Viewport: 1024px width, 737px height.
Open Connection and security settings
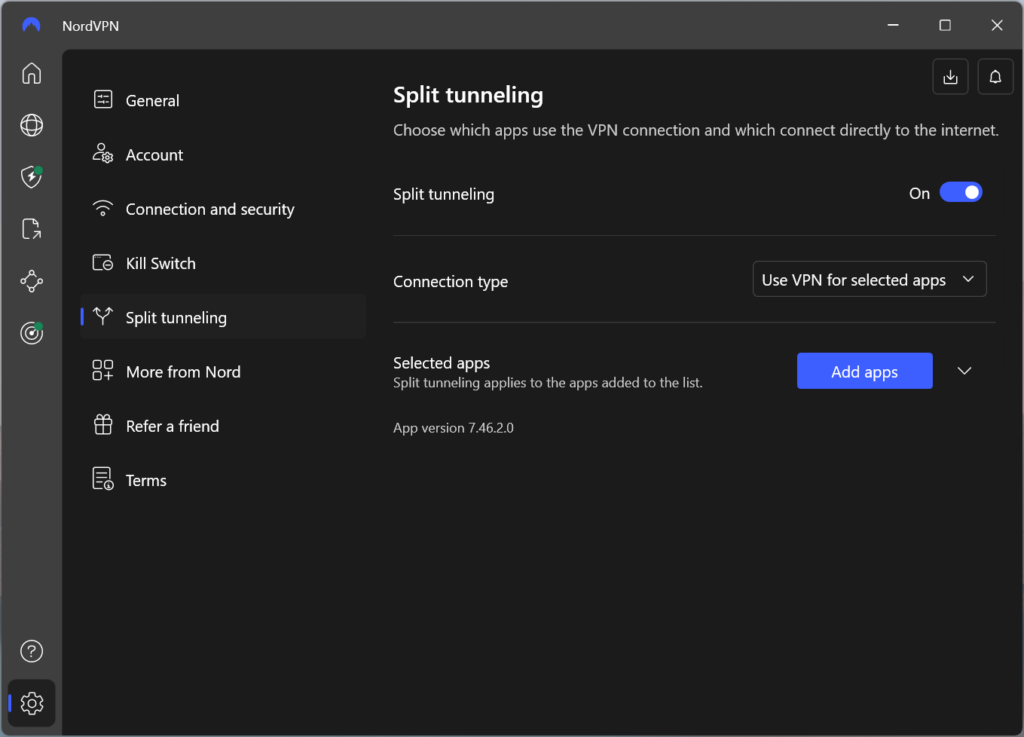click(223, 209)
